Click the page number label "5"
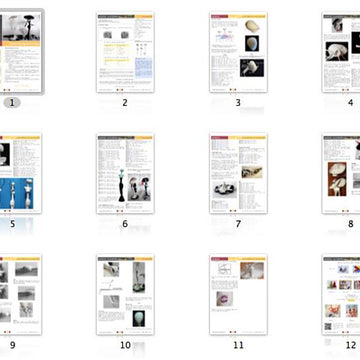This screenshot has width=360, height=360. tap(12, 224)
